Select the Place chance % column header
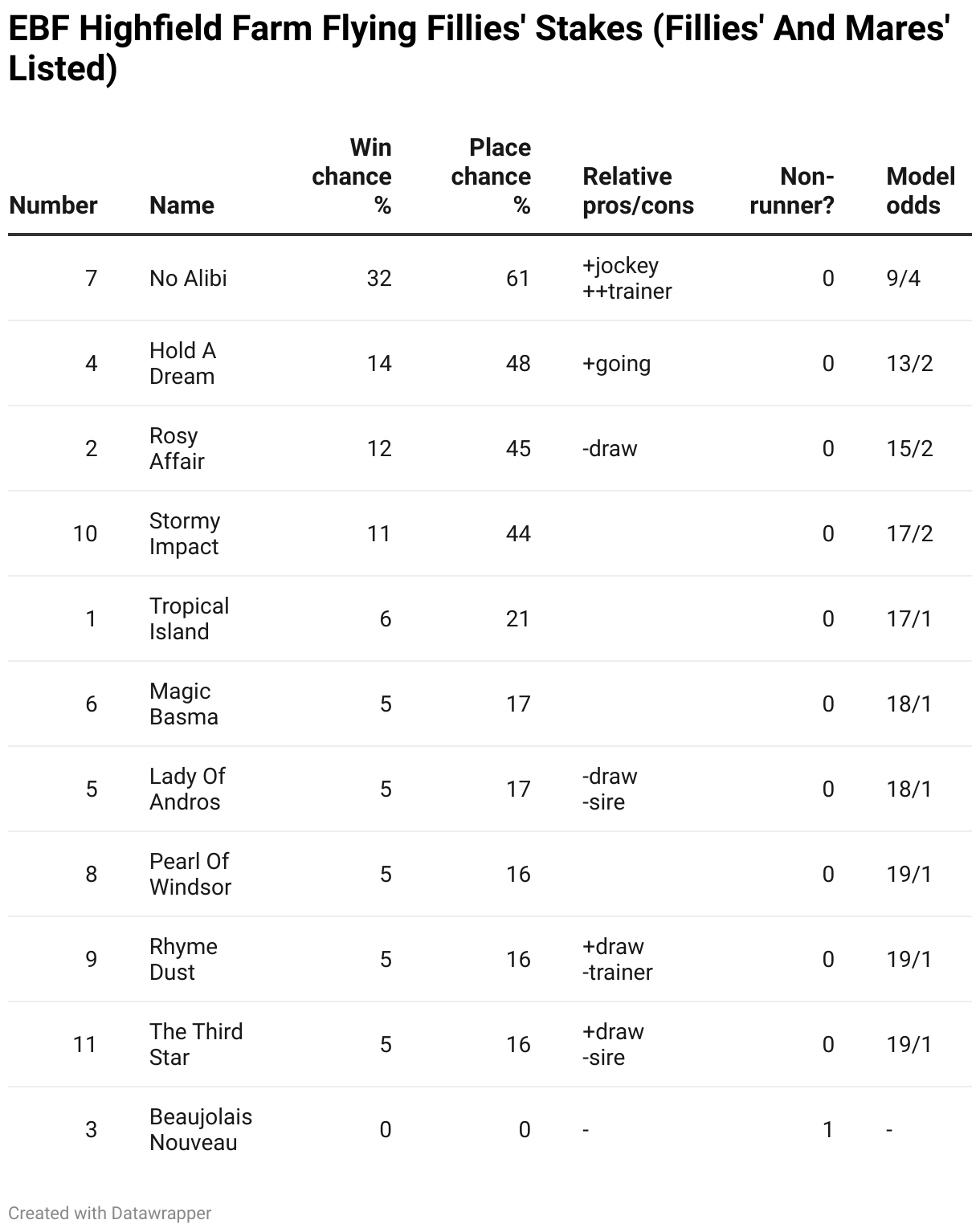Viewport: 980px width, 1232px height. tap(491, 176)
